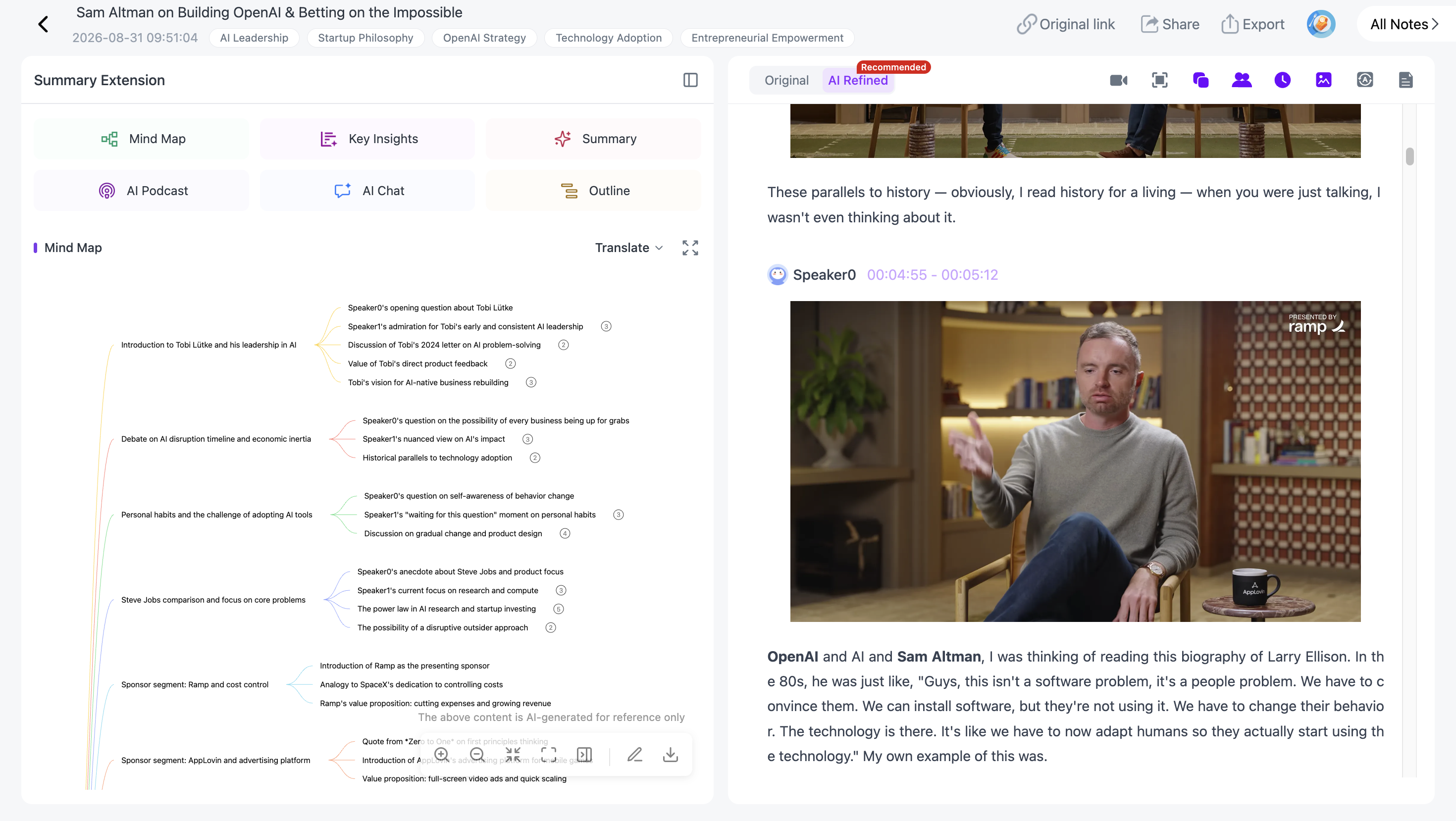Select node "Sponsor segment: Ramp and cost control"
The width and height of the screenshot is (1456, 821).
[x=195, y=685]
